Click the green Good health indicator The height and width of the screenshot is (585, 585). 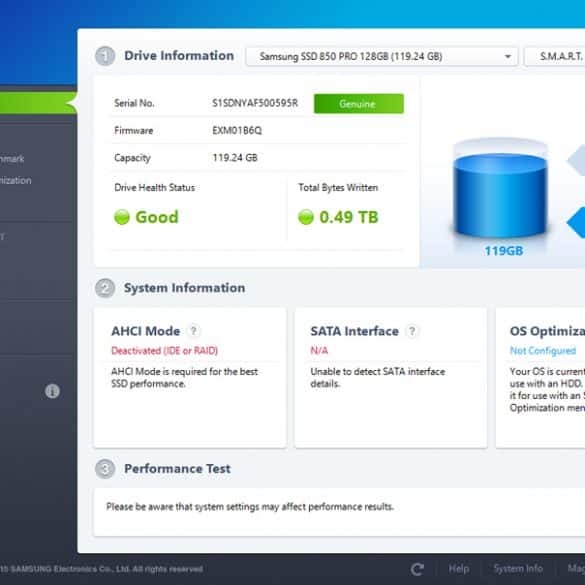[x=122, y=217]
